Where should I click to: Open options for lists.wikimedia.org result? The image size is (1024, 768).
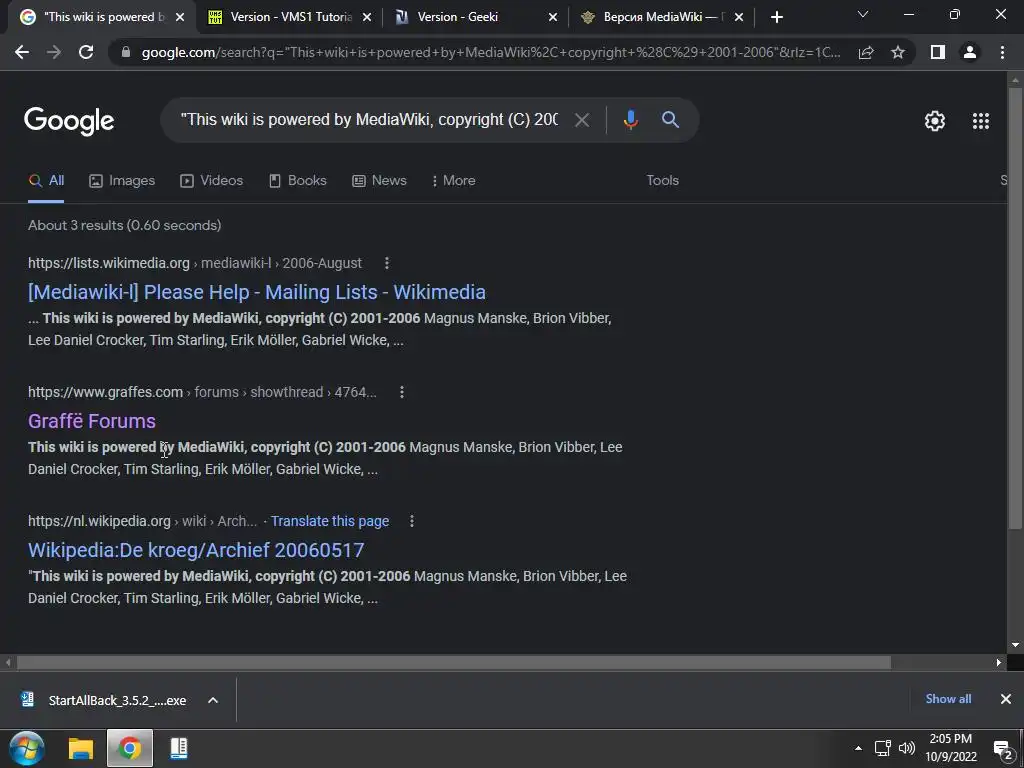(x=387, y=263)
